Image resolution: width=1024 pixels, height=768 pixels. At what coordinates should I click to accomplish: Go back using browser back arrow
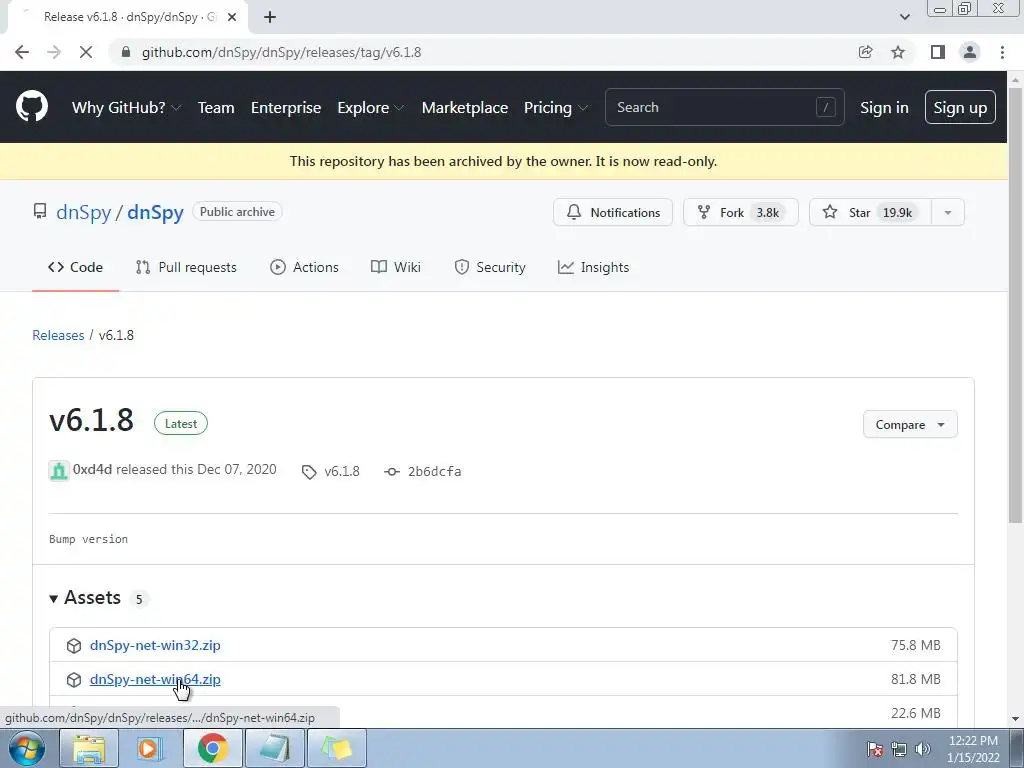(22, 52)
